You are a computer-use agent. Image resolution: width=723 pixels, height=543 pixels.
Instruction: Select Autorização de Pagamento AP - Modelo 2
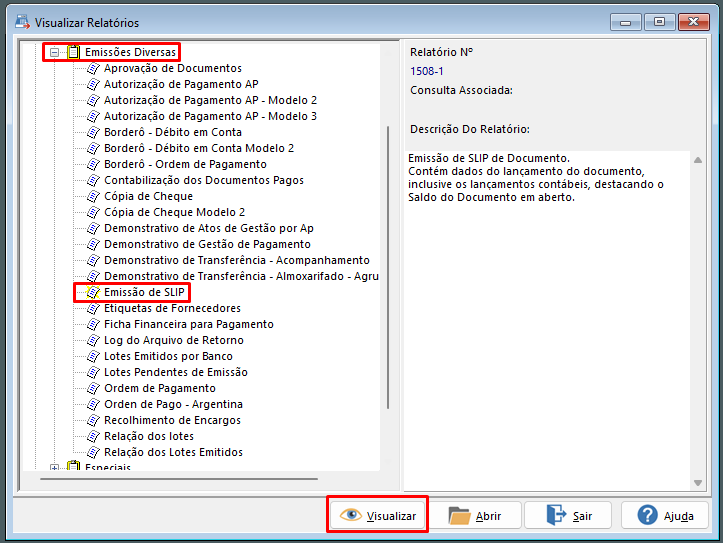[x=211, y=100]
